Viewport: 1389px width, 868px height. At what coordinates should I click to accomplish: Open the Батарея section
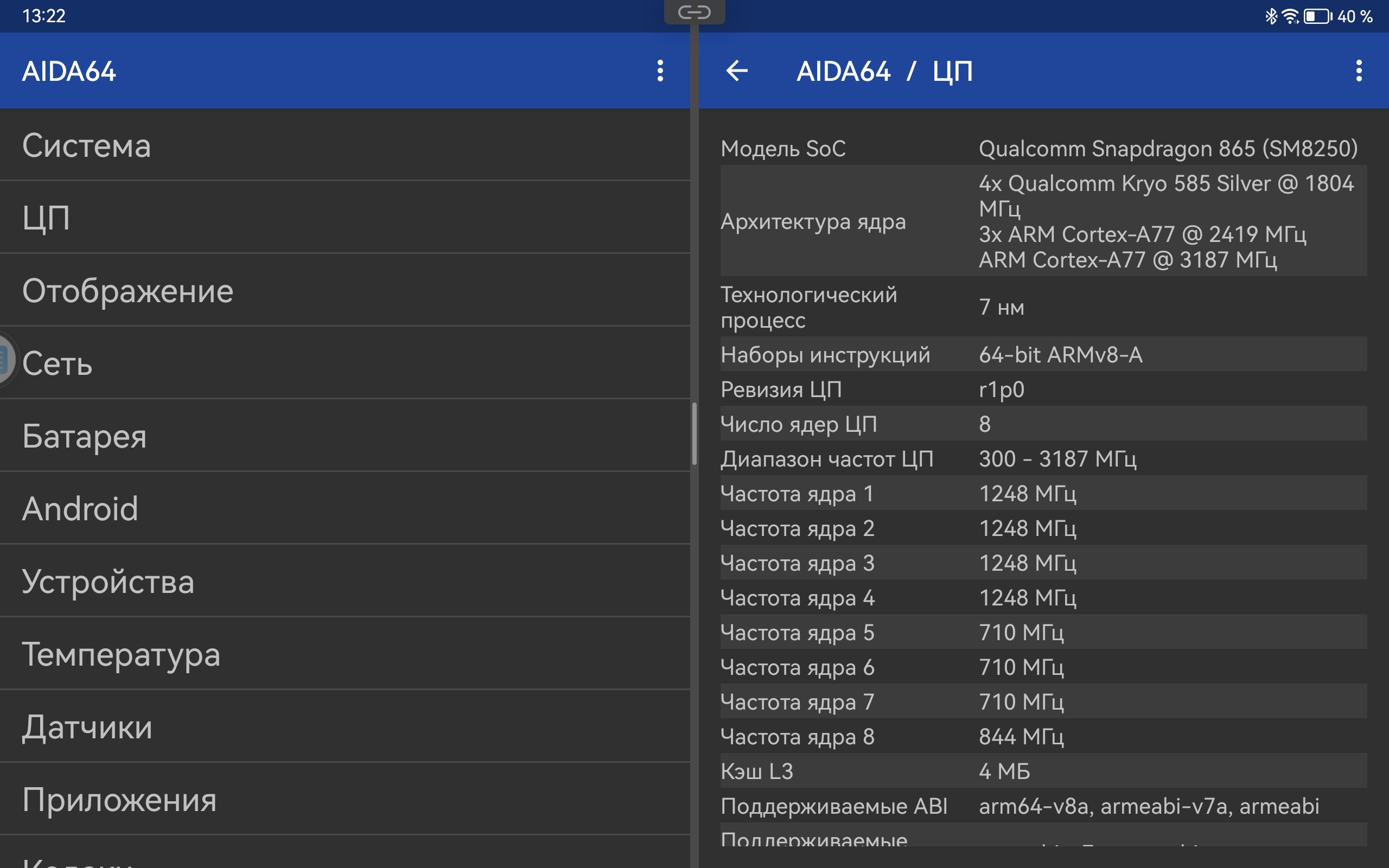tap(345, 436)
